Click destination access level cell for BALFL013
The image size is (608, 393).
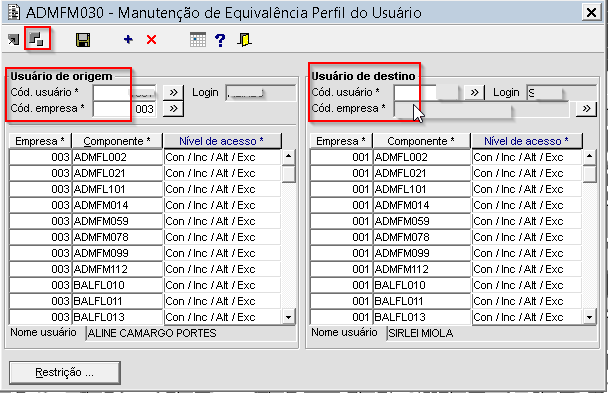pos(526,317)
